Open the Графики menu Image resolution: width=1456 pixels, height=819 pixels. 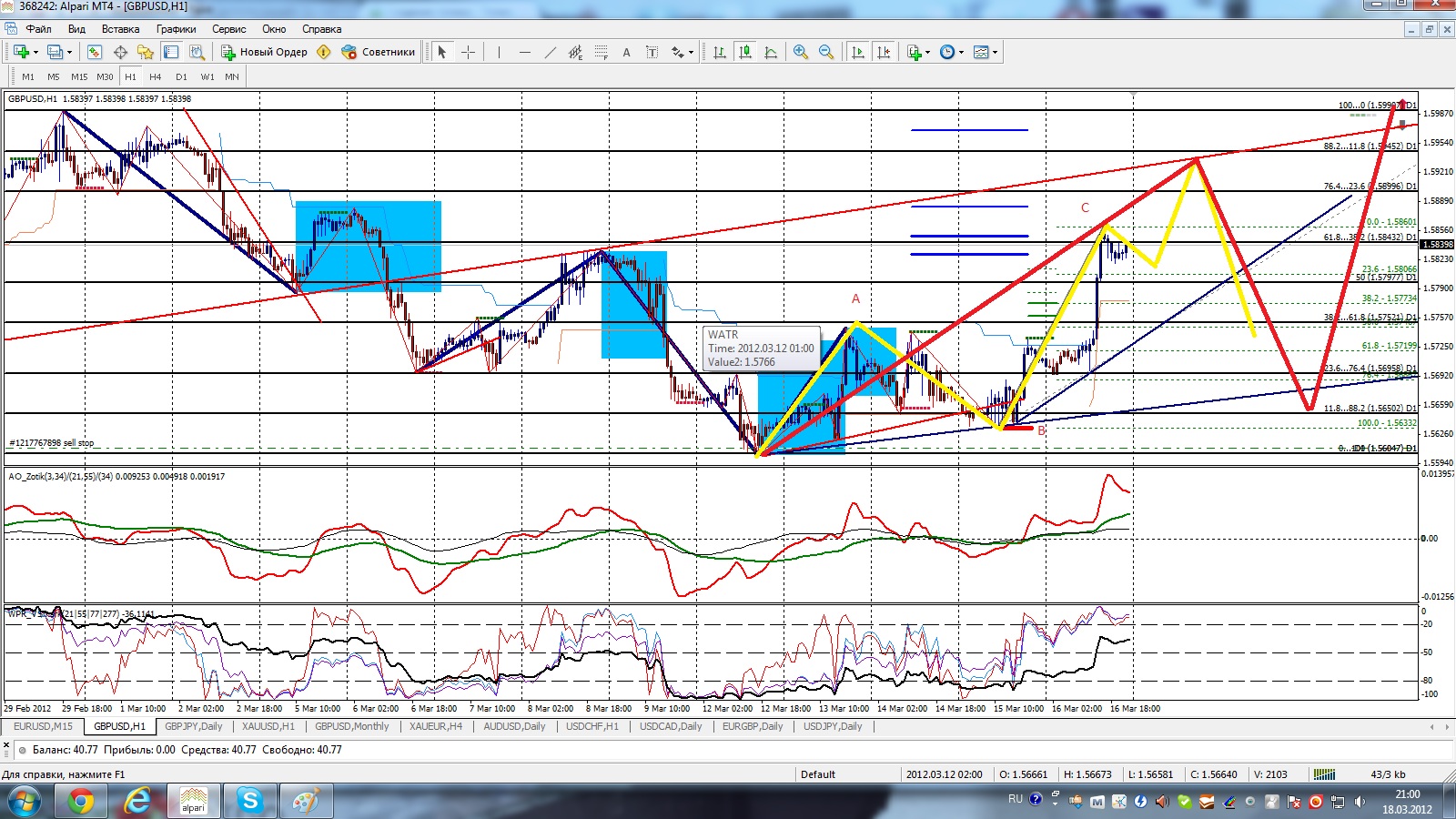click(x=176, y=29)
